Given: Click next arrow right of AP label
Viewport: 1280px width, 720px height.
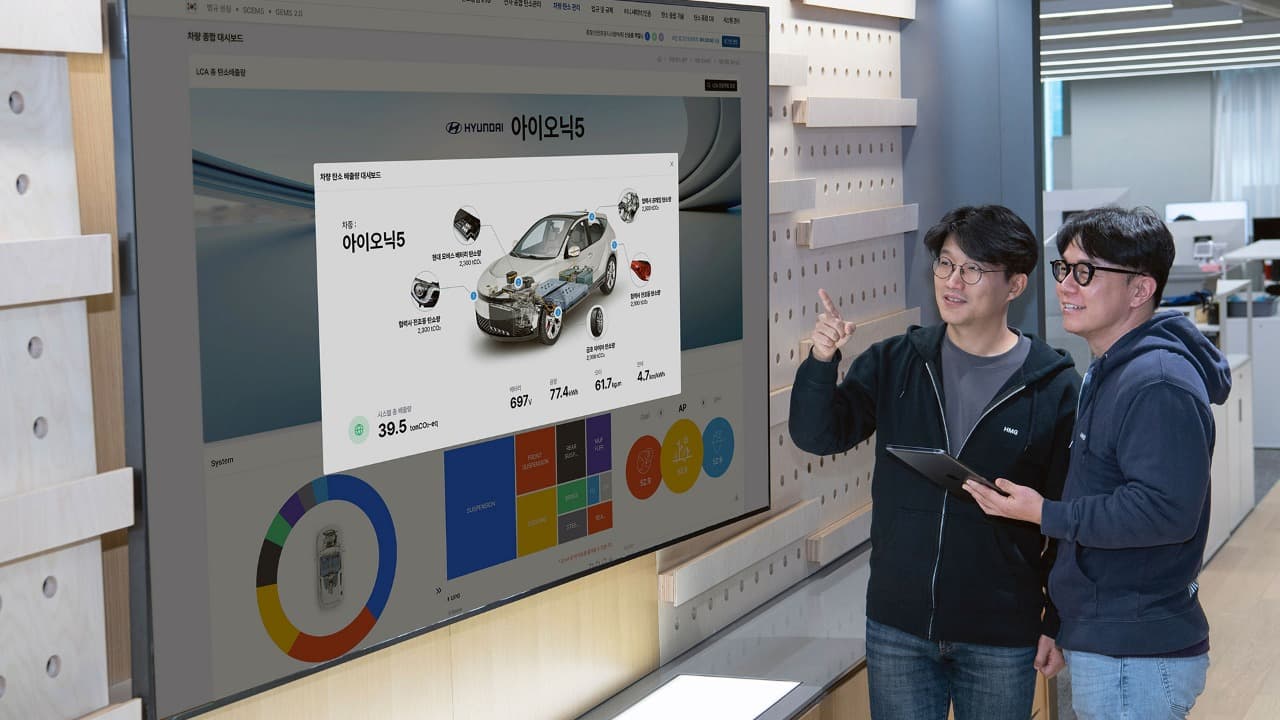Looking at the screenshot, I should click(x=704, y=403).
